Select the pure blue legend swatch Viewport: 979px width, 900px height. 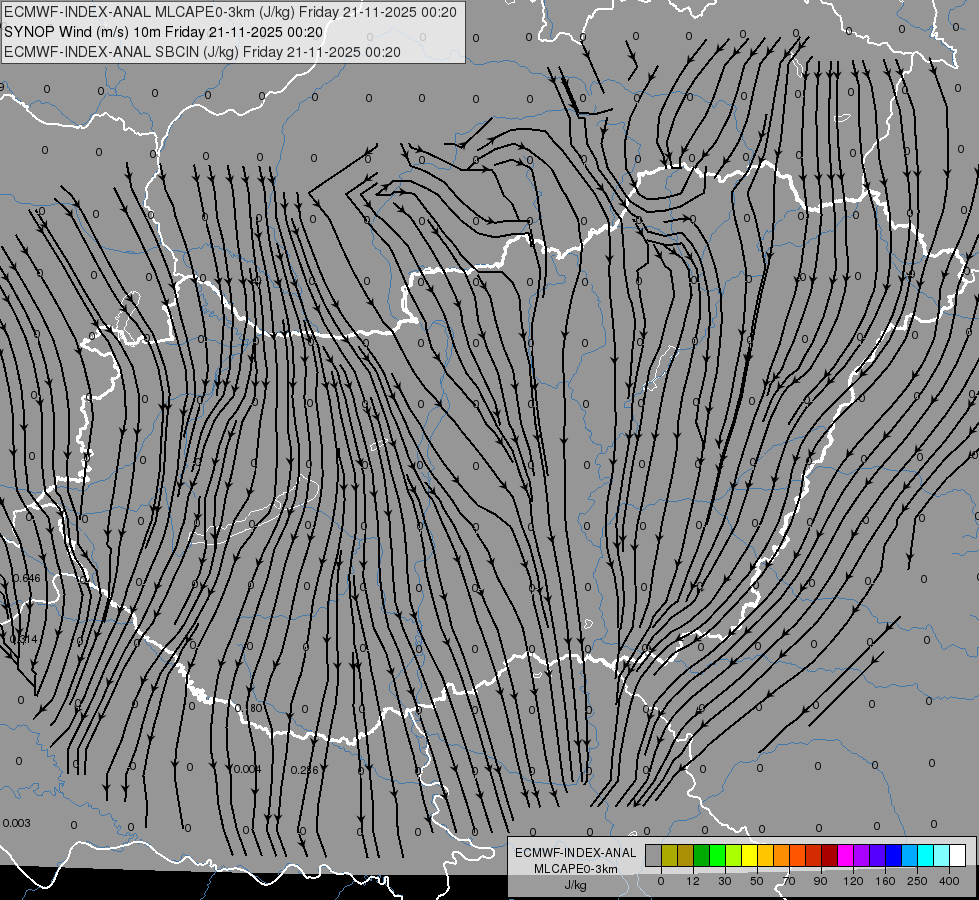893,856
